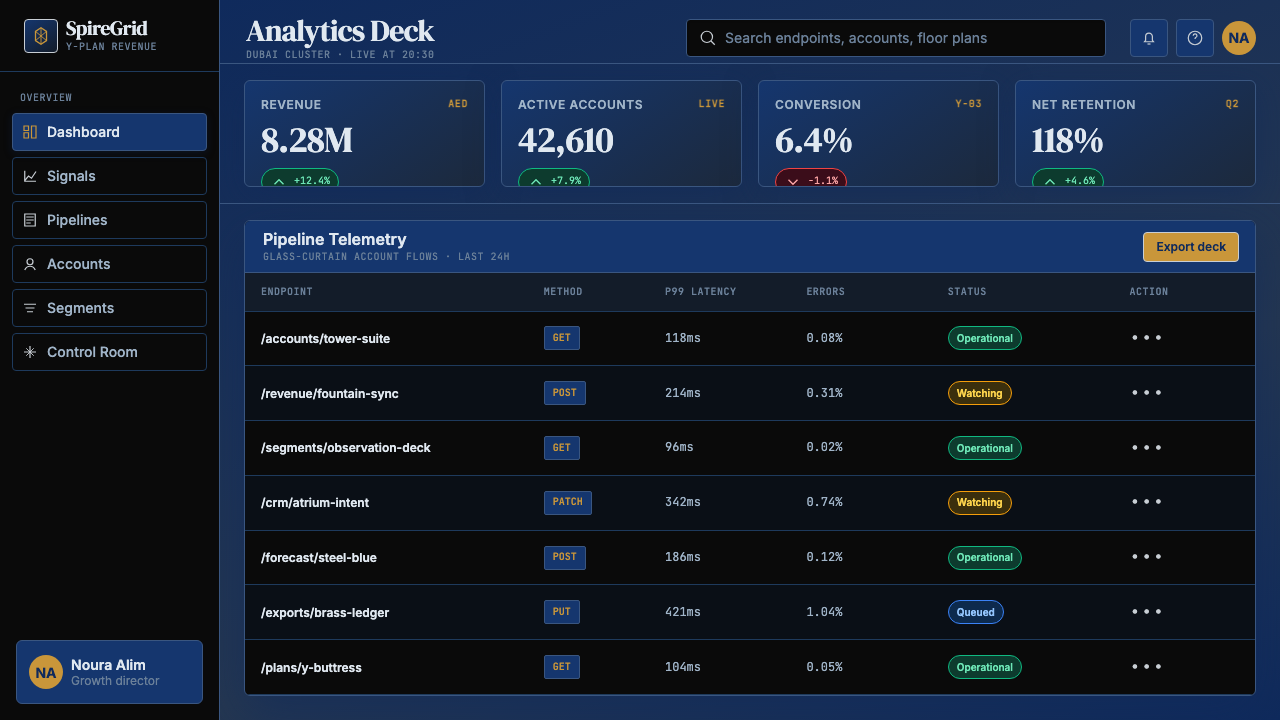
Task: Click the help question mark icon
Action: pyautogui.click(x=1195, y=38)
